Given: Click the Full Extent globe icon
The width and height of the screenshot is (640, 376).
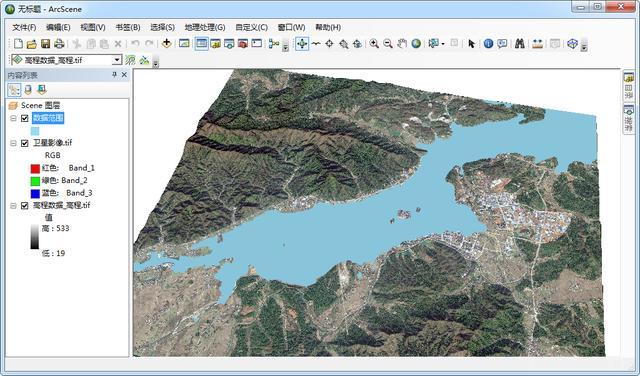Looking at the screenshot, I should 416,43.
